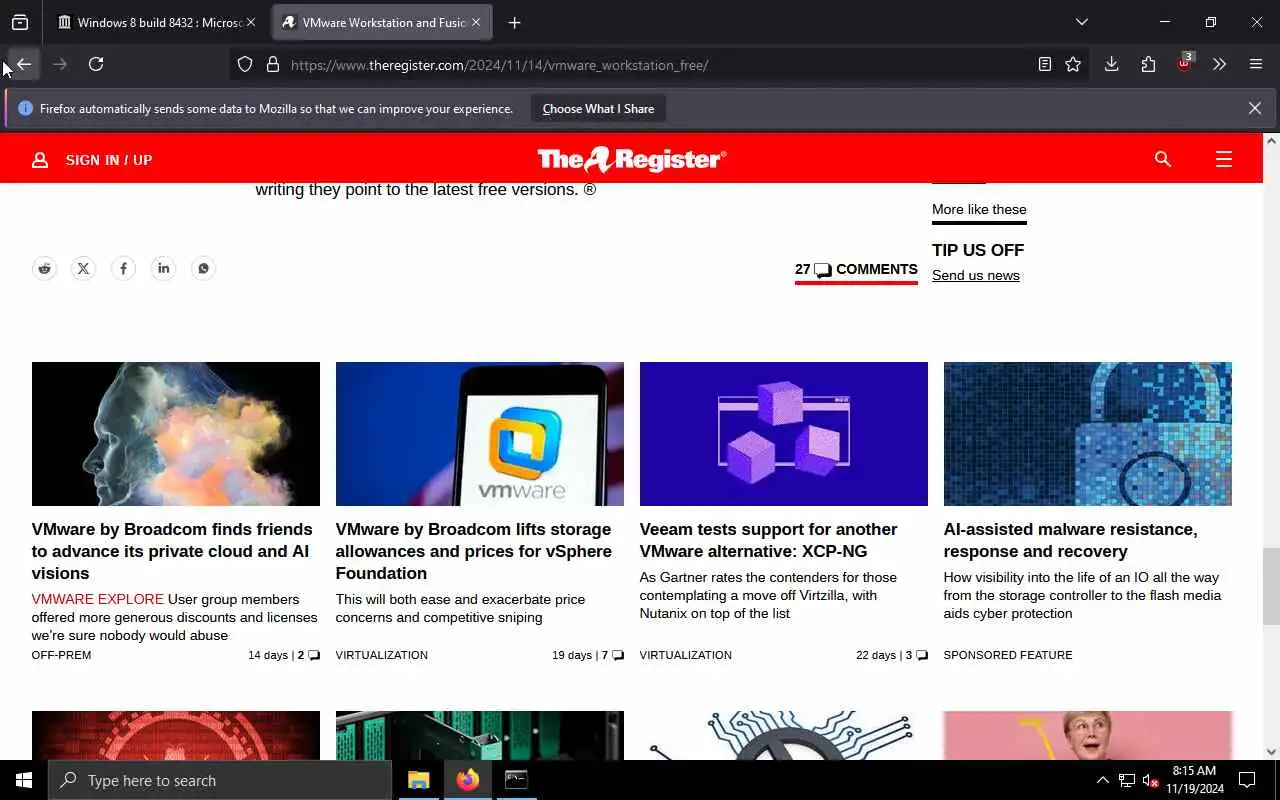
Task: Share article on Facebook
Action: click(123, 268)
